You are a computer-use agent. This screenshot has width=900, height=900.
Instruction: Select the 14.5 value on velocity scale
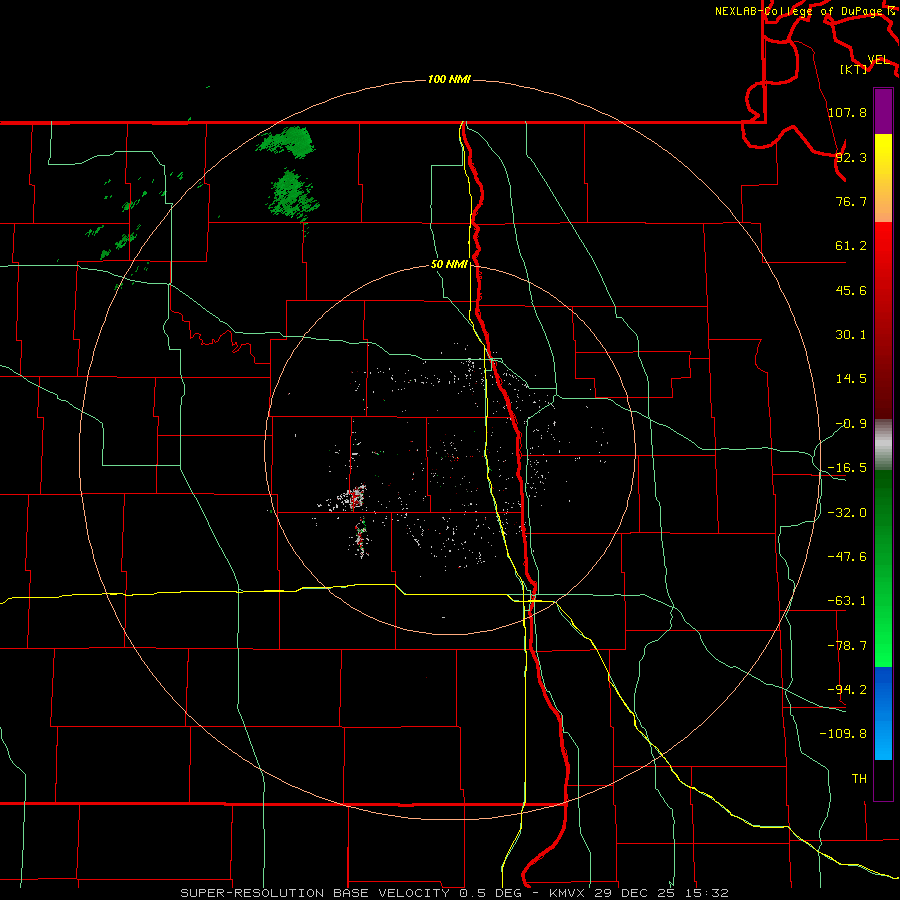[851, 379]
